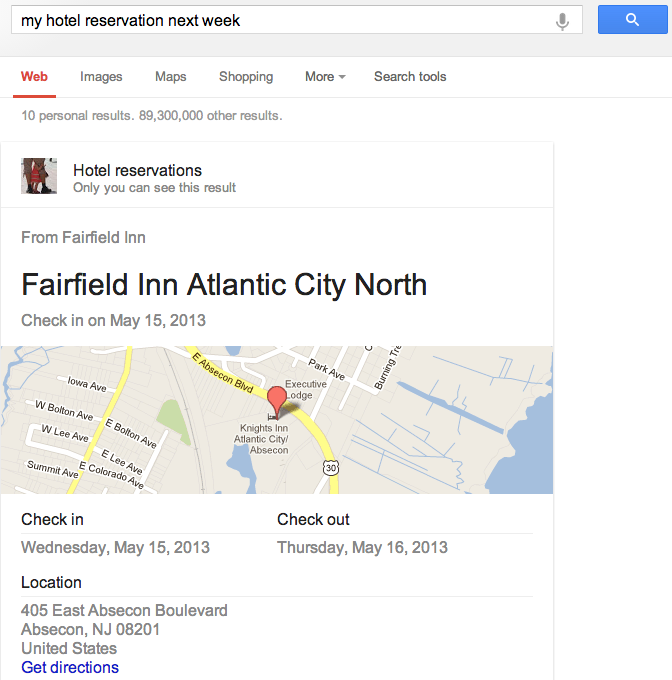Open the Search tools options
This screenshot has width=672, height=680.
tap(410, 77)
